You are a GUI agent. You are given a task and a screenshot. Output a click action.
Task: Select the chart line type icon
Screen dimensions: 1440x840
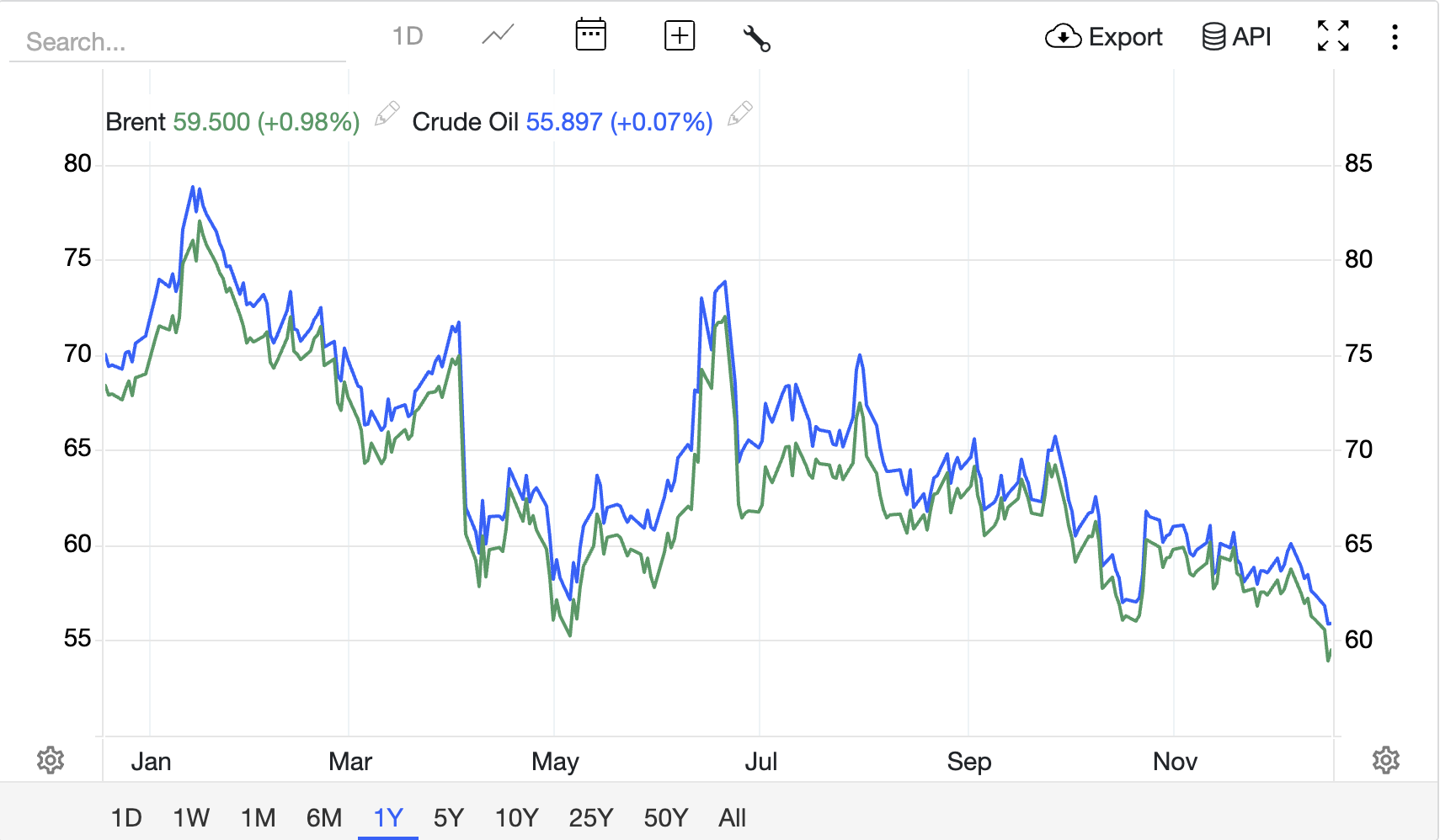(496, 35)
